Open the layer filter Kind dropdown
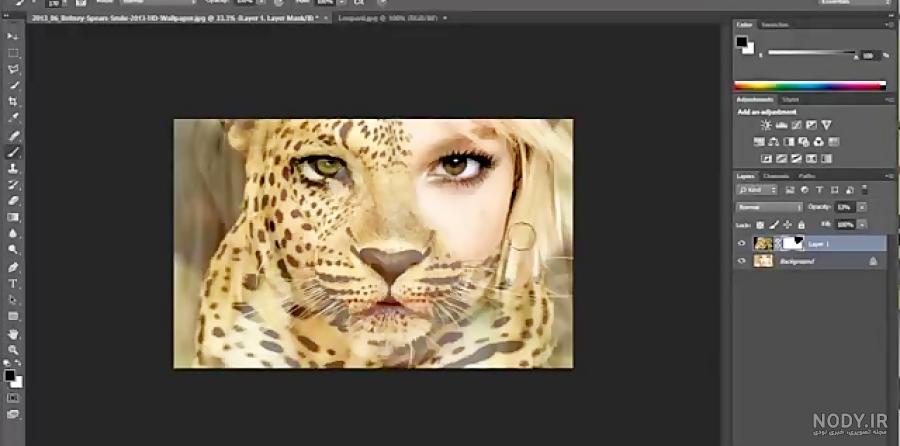The image size is (900, 446). click(757, 190)
